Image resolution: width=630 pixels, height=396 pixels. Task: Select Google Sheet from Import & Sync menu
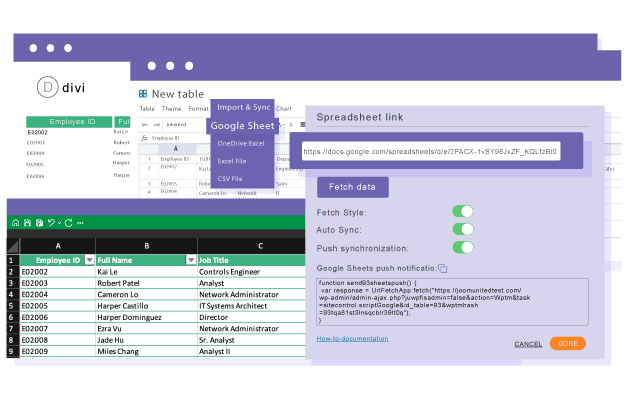click(242, 126)
